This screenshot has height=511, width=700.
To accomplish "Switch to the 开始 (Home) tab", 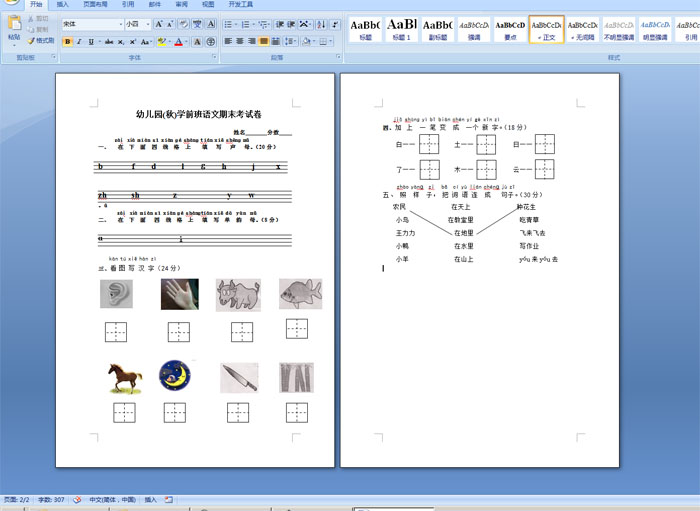I will pos(36,4).
